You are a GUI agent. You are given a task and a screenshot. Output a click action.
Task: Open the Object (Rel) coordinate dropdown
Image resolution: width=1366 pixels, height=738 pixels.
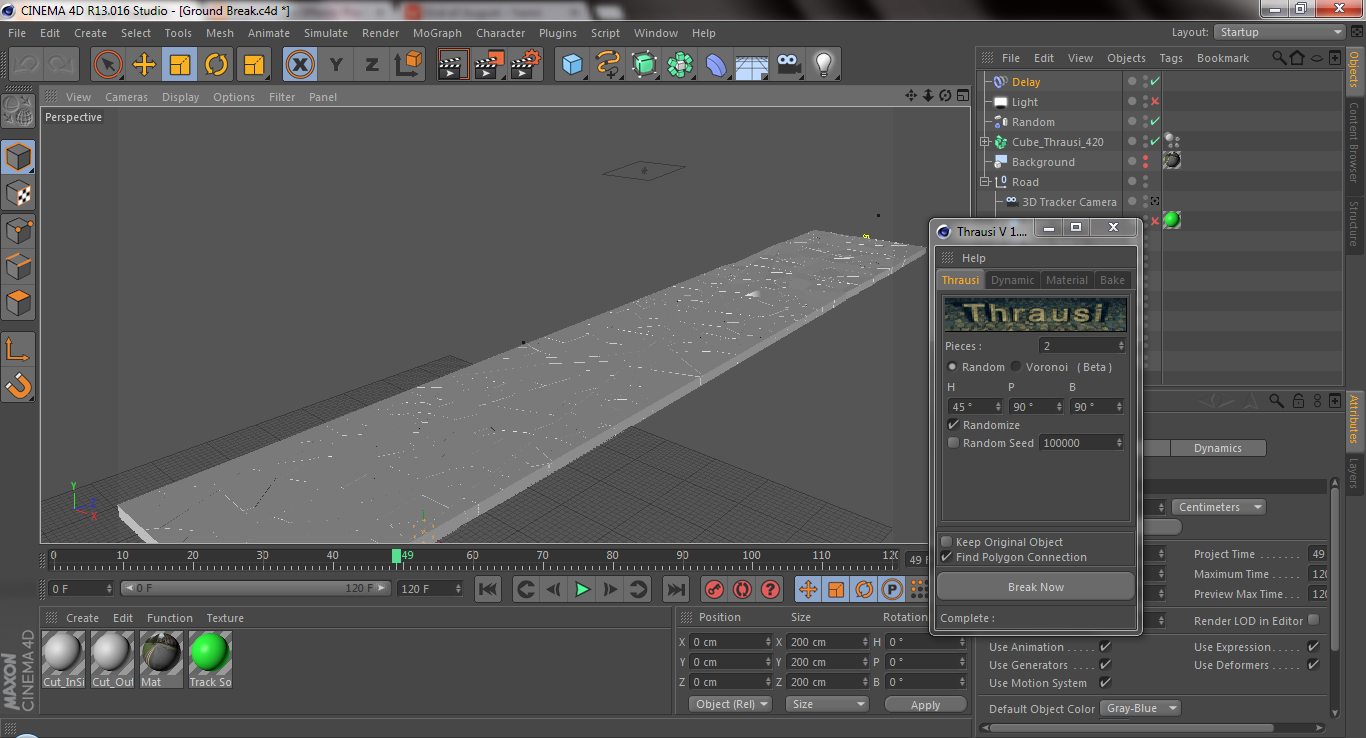731,704
